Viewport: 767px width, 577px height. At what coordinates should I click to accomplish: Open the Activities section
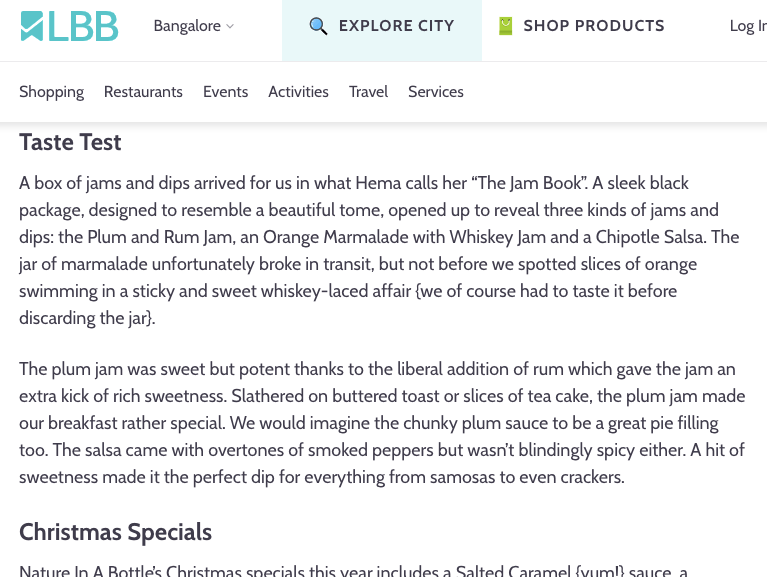[298, 91]
